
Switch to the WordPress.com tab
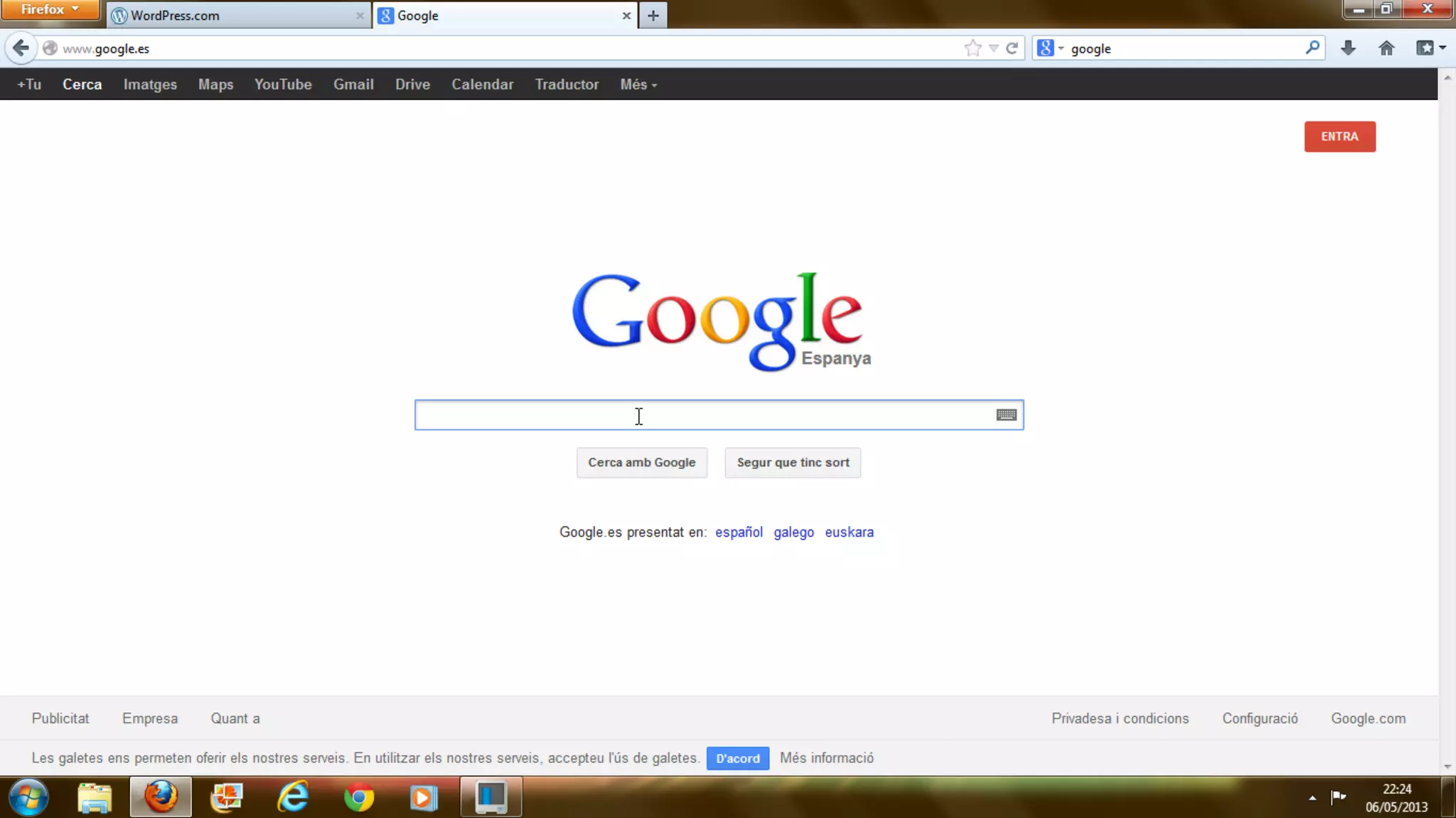[x=235, y=16]
